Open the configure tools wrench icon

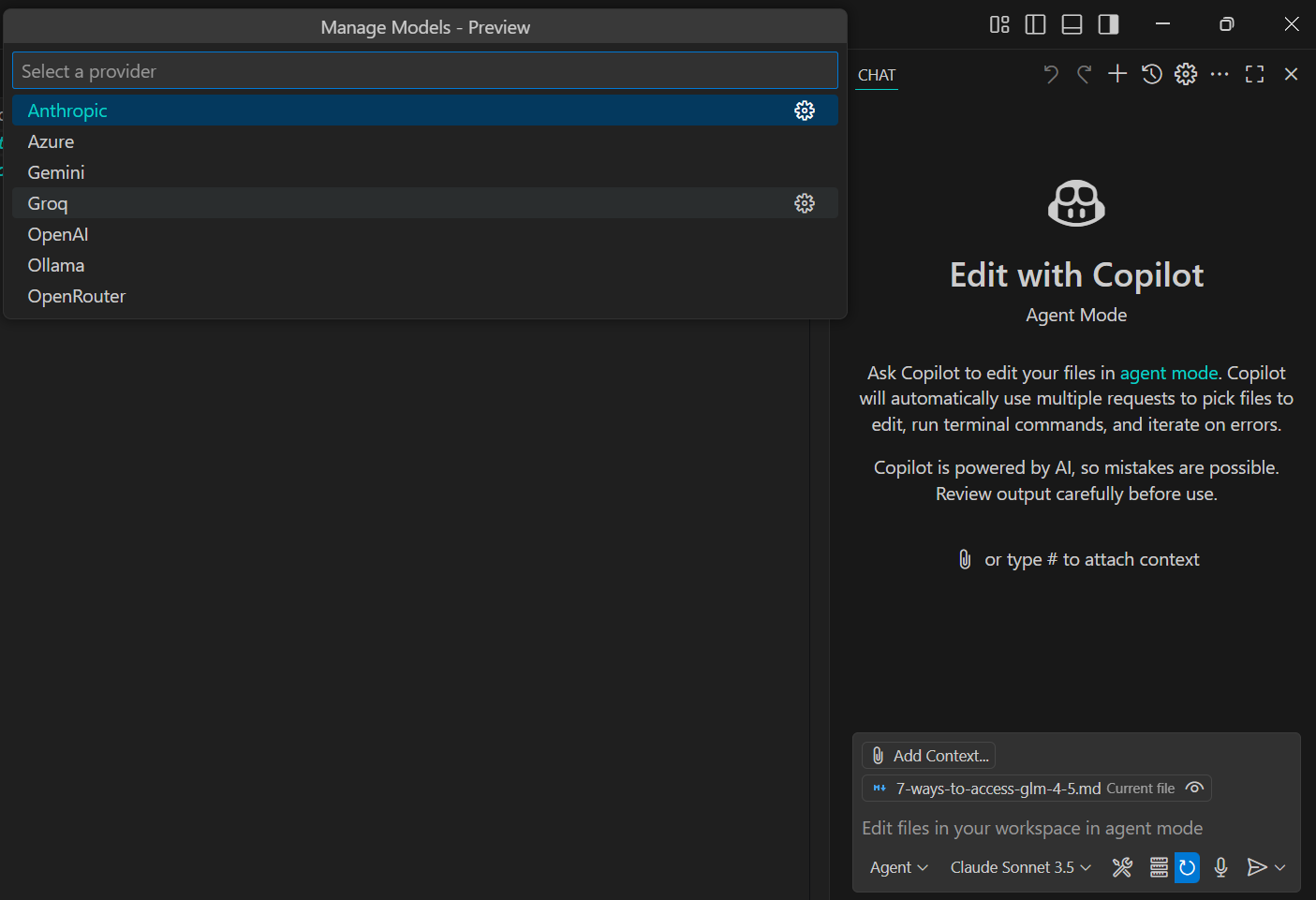pyautogui.click(x=1121, y=867)
